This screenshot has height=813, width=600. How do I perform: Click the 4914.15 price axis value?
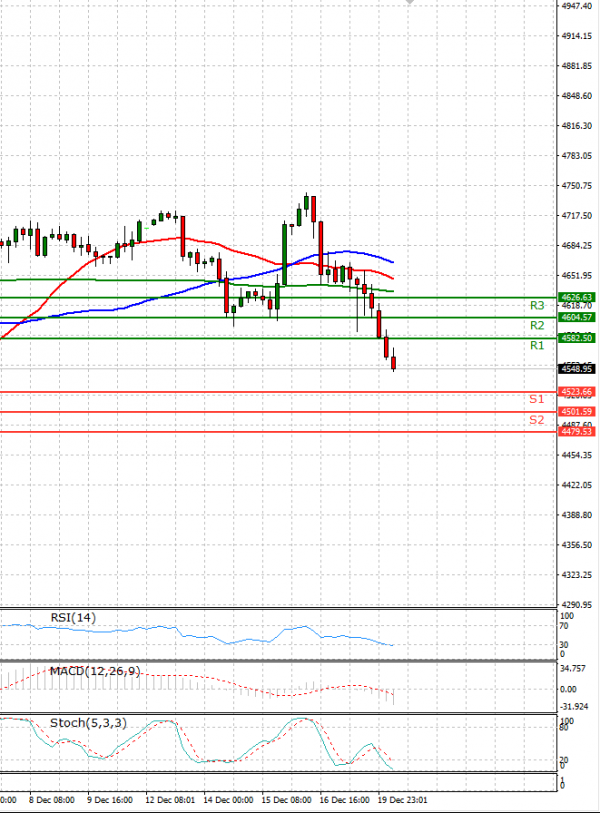point(577,36)
